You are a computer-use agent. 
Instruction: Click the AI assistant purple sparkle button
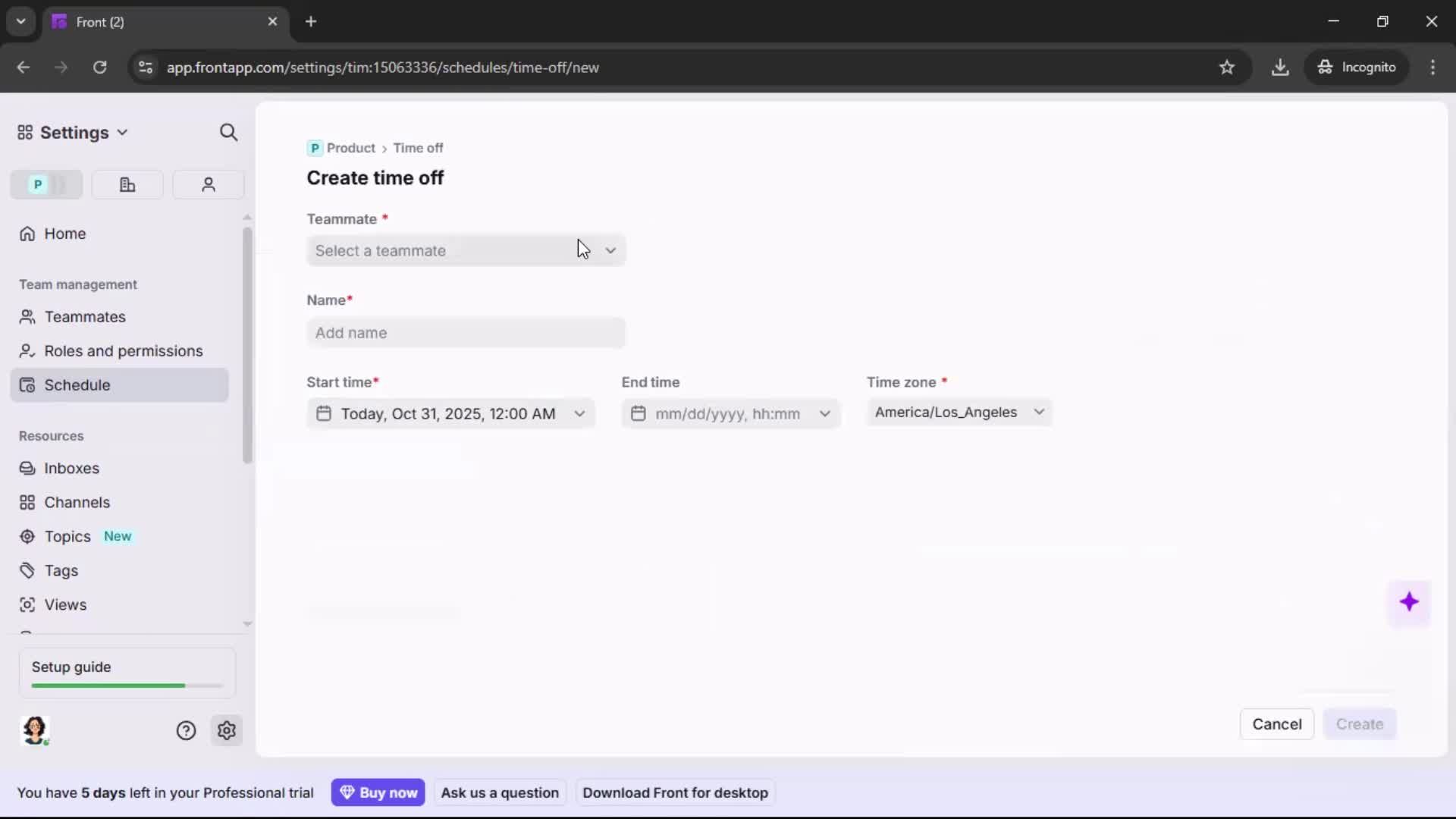[1410, 602]
